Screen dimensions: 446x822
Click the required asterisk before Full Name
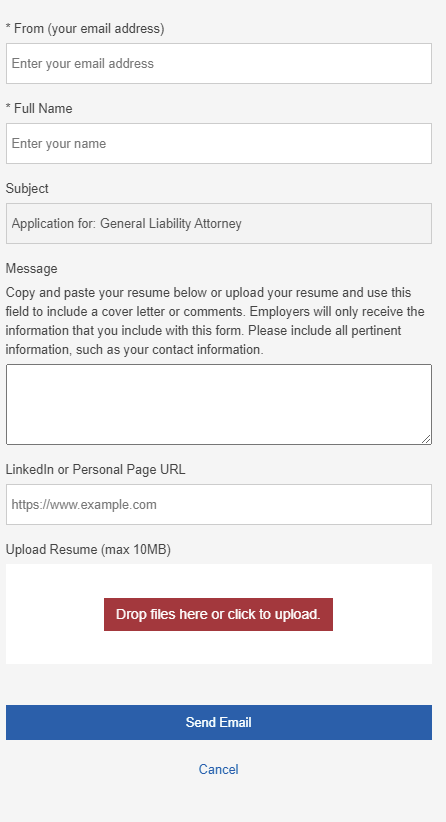pyautogui.click(x=8, y=107)
